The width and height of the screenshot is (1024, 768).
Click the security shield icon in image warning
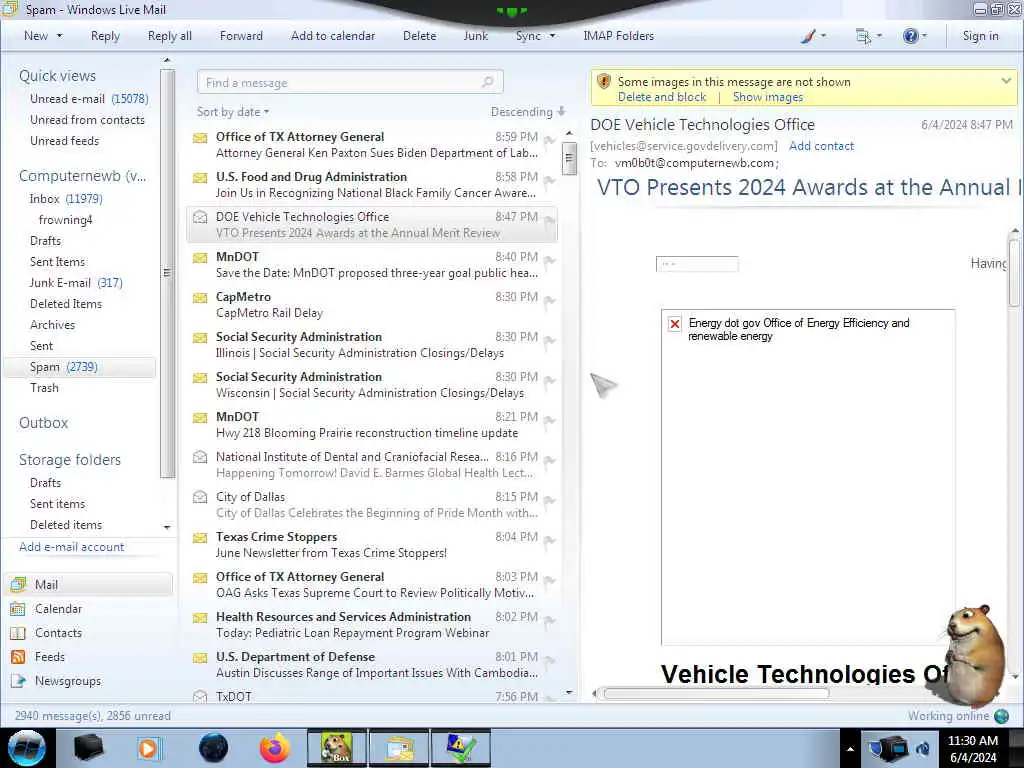pos(604,82)
